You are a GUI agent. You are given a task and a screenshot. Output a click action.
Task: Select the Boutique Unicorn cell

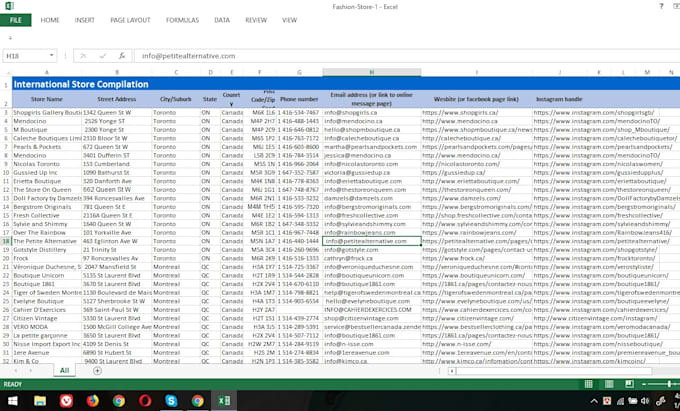(47, 275)
